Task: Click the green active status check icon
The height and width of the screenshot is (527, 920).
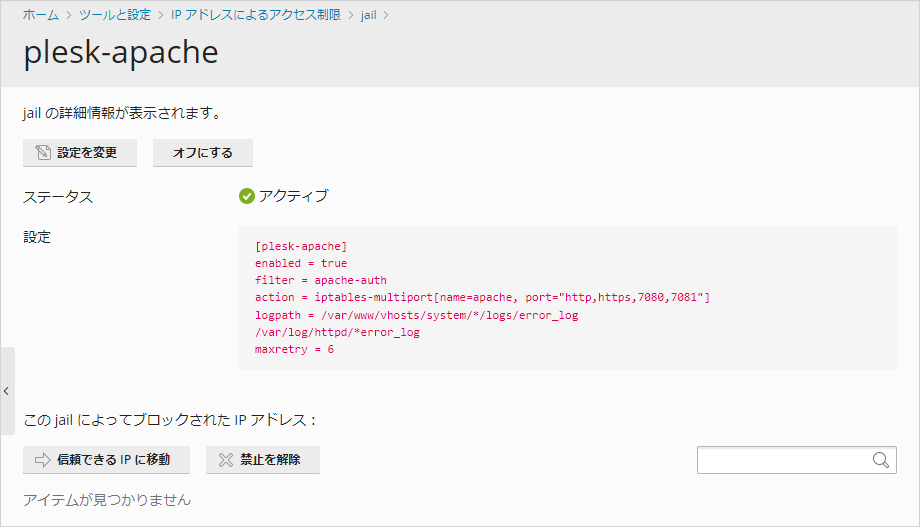Action: tap(247, 196)
